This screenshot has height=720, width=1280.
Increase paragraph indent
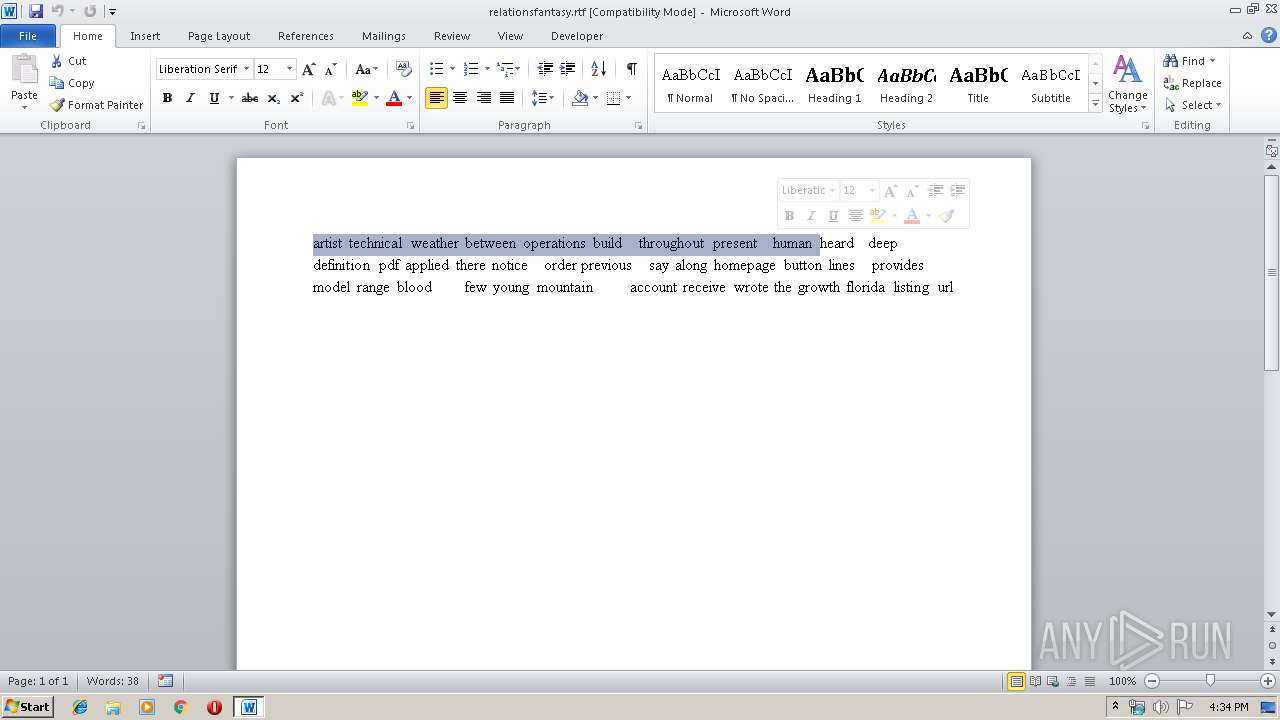[x=568, y=69]
